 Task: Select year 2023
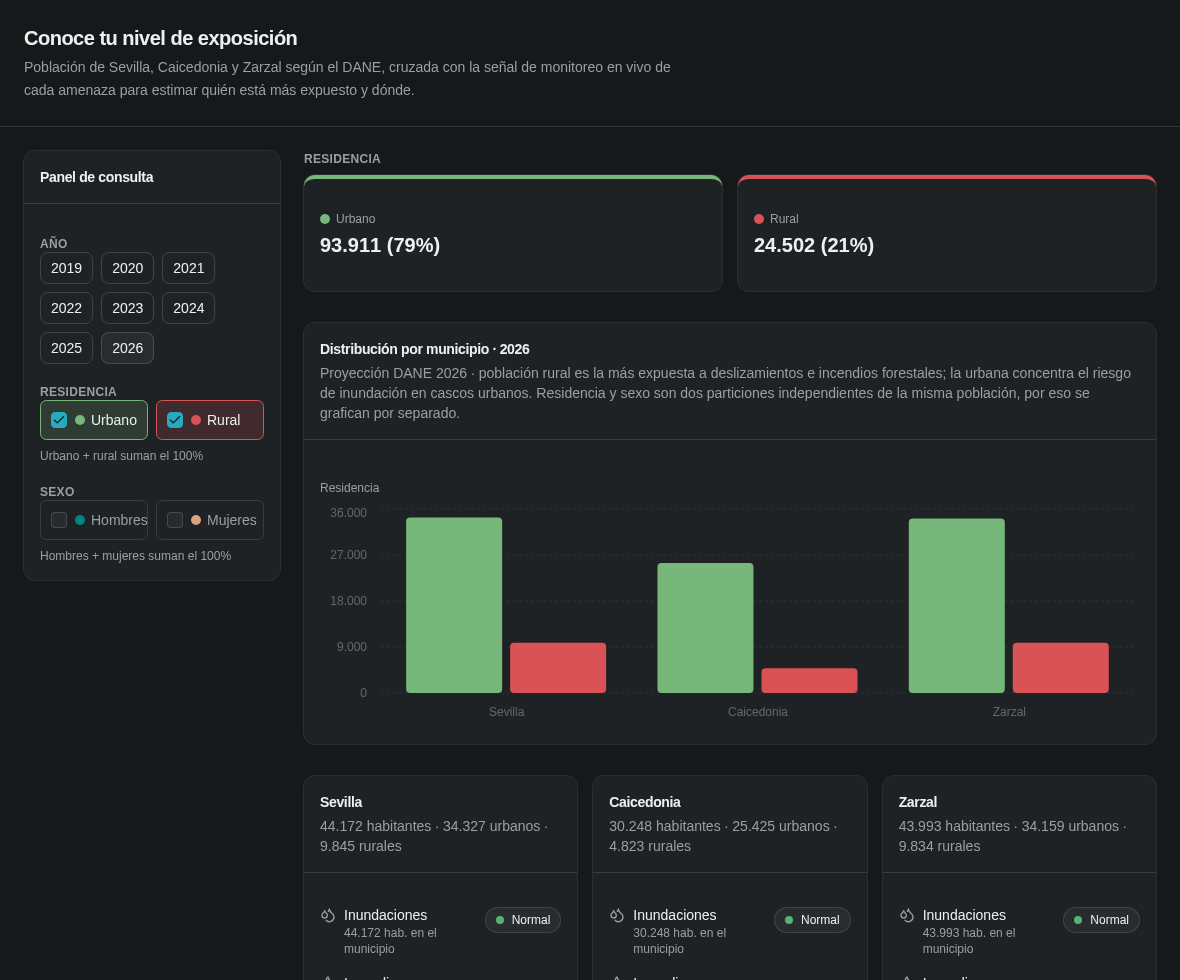coord(127,308)
